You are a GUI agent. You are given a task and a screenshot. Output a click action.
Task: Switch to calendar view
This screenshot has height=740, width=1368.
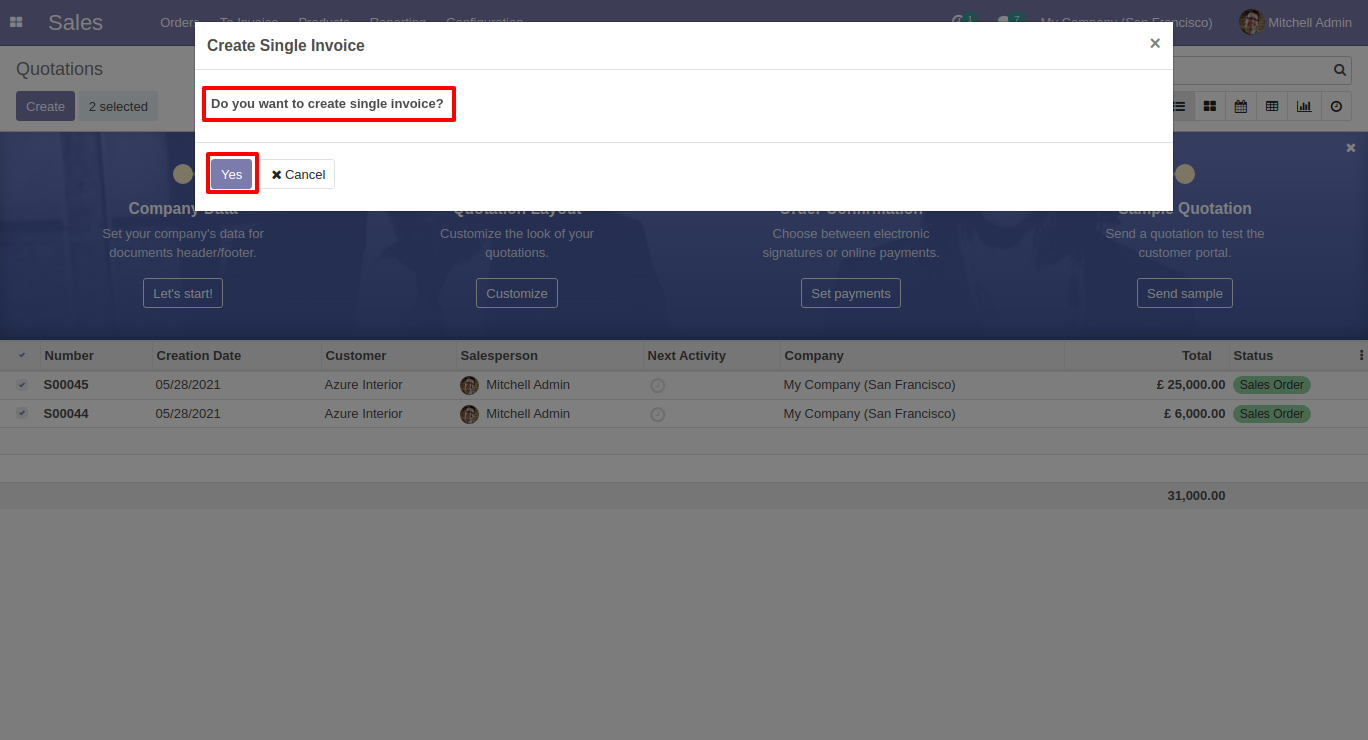tap(1241, 106)
